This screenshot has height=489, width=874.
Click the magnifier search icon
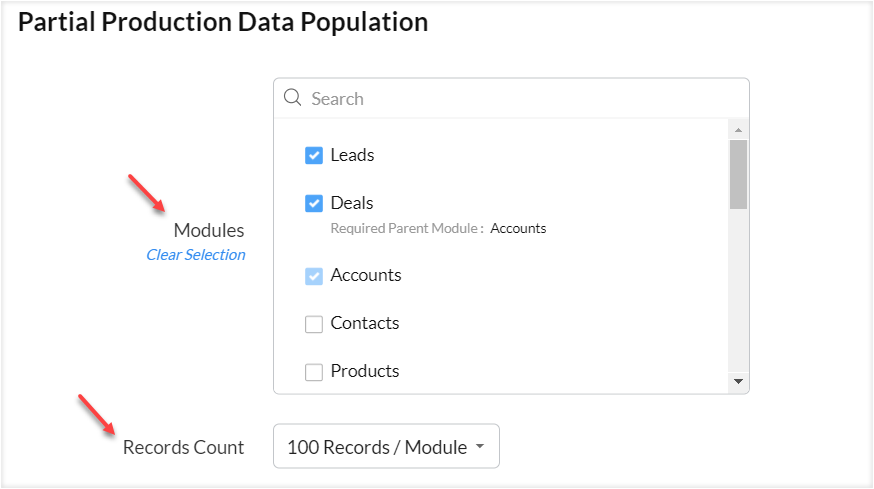click(x=293, y=98)
